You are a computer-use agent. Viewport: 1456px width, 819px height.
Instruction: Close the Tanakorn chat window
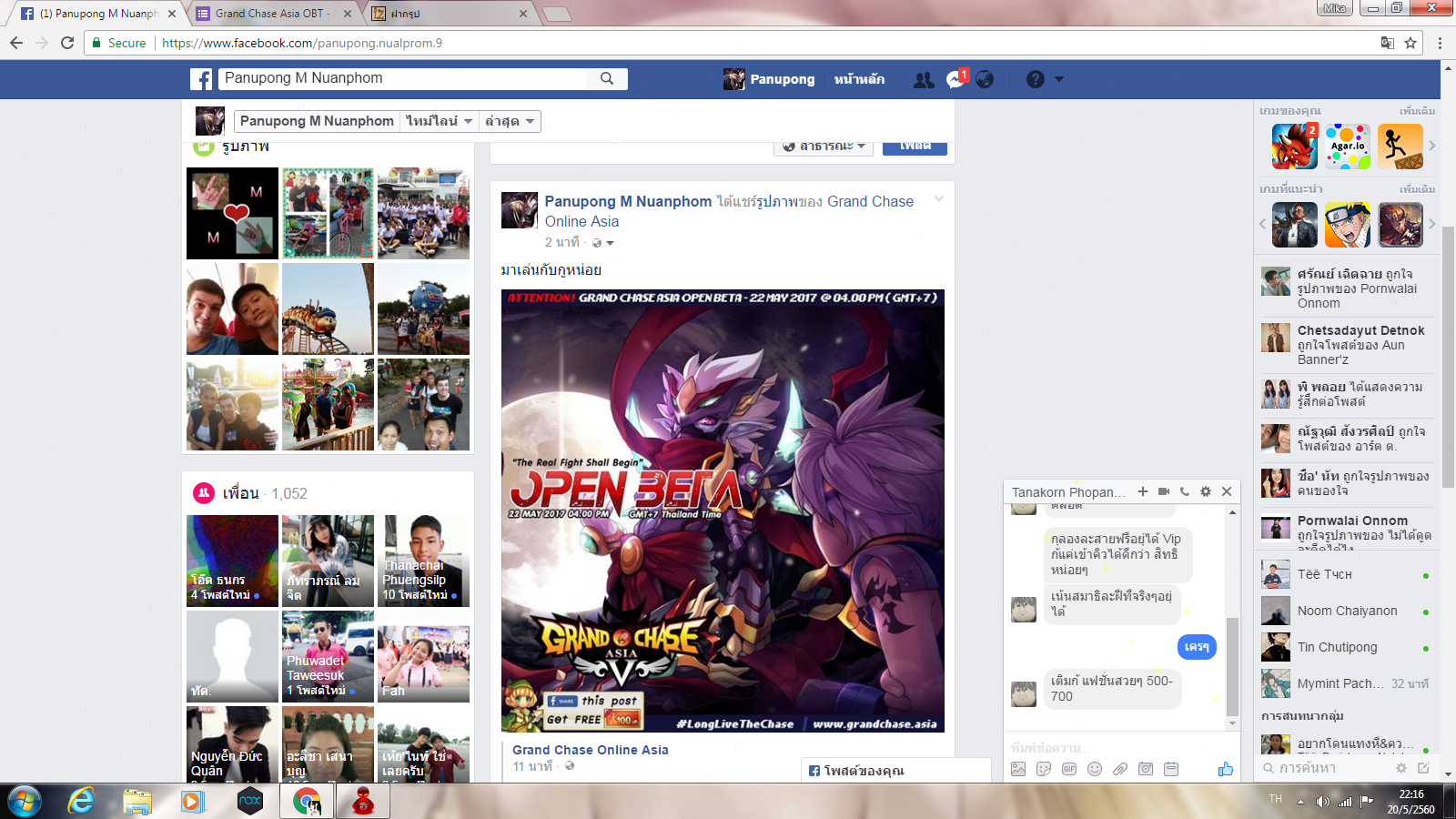click(x=1227, y=491)
